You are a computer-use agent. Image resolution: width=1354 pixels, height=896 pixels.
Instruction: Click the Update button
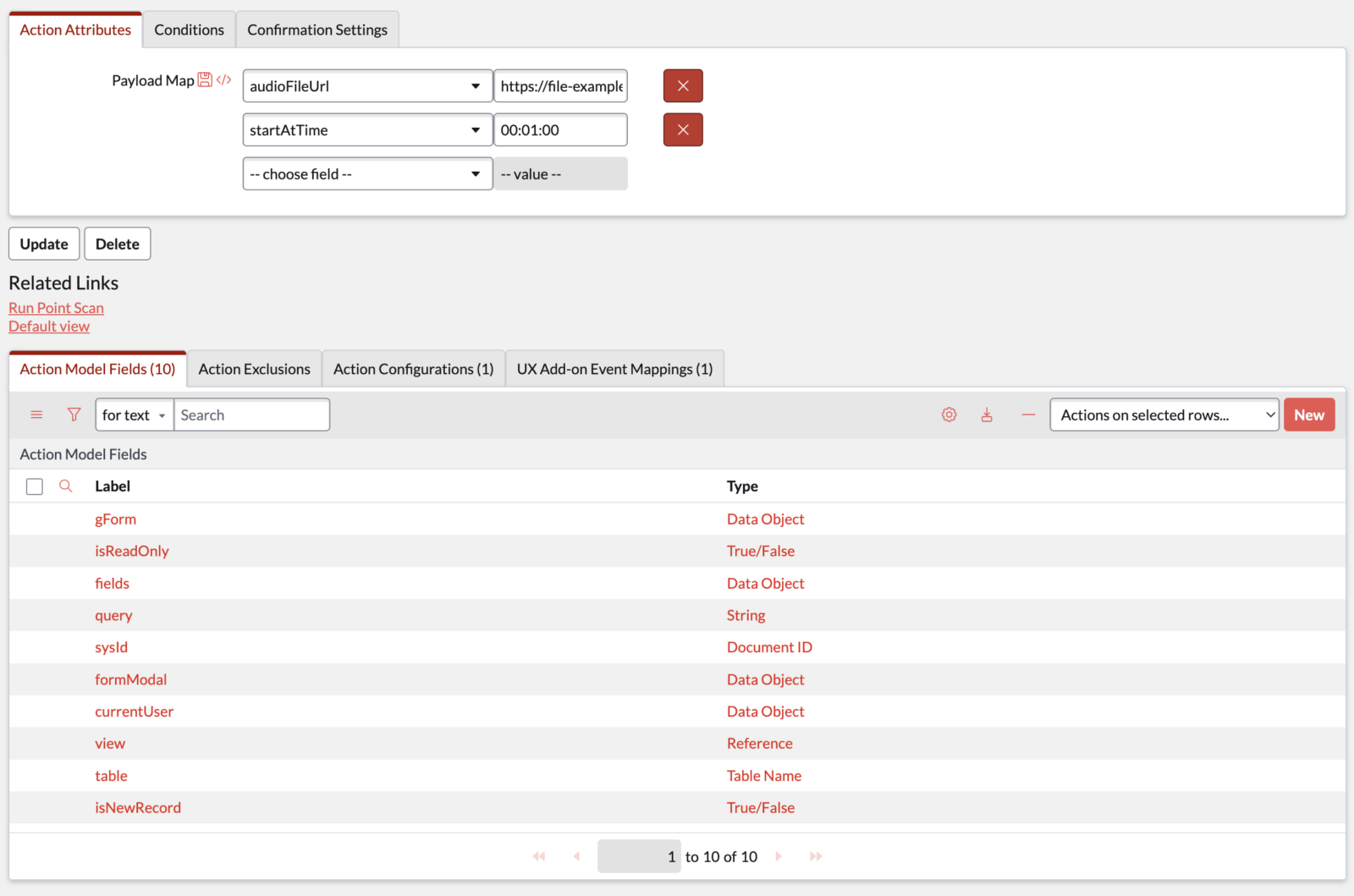44,244
